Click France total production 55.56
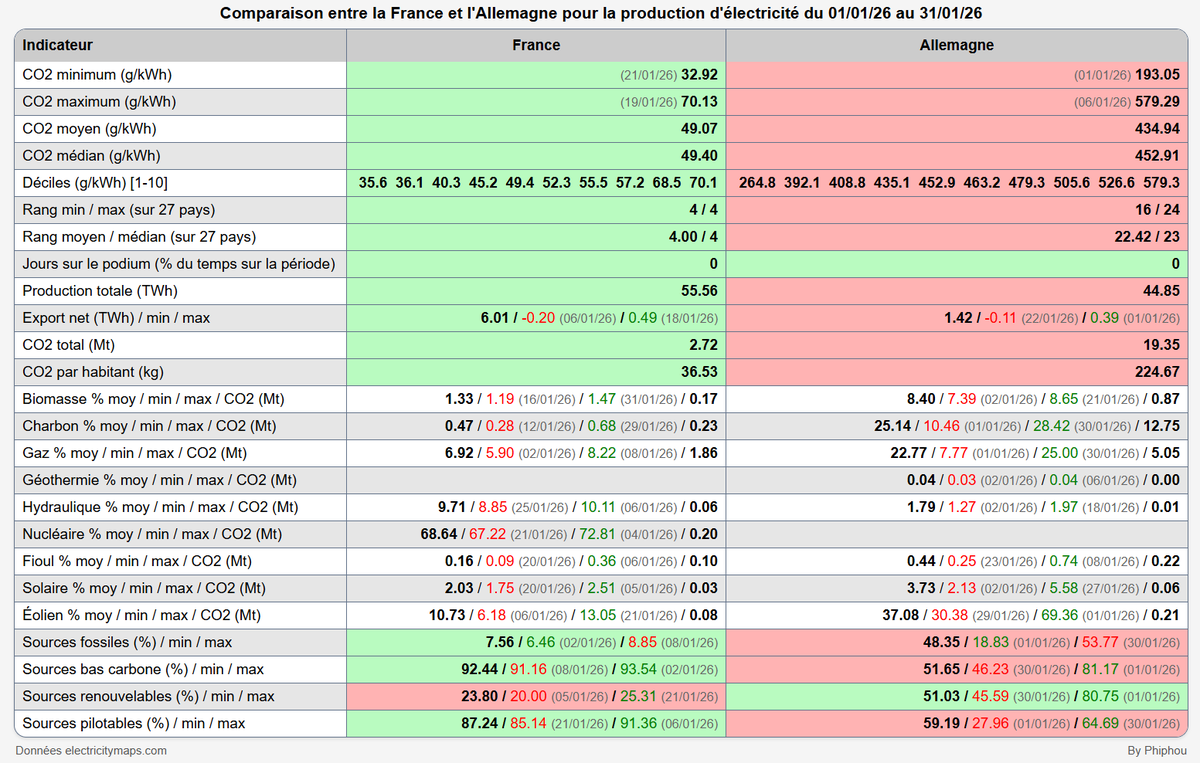The height and width of the screenshot is (763, 1200). pos(700,290)
